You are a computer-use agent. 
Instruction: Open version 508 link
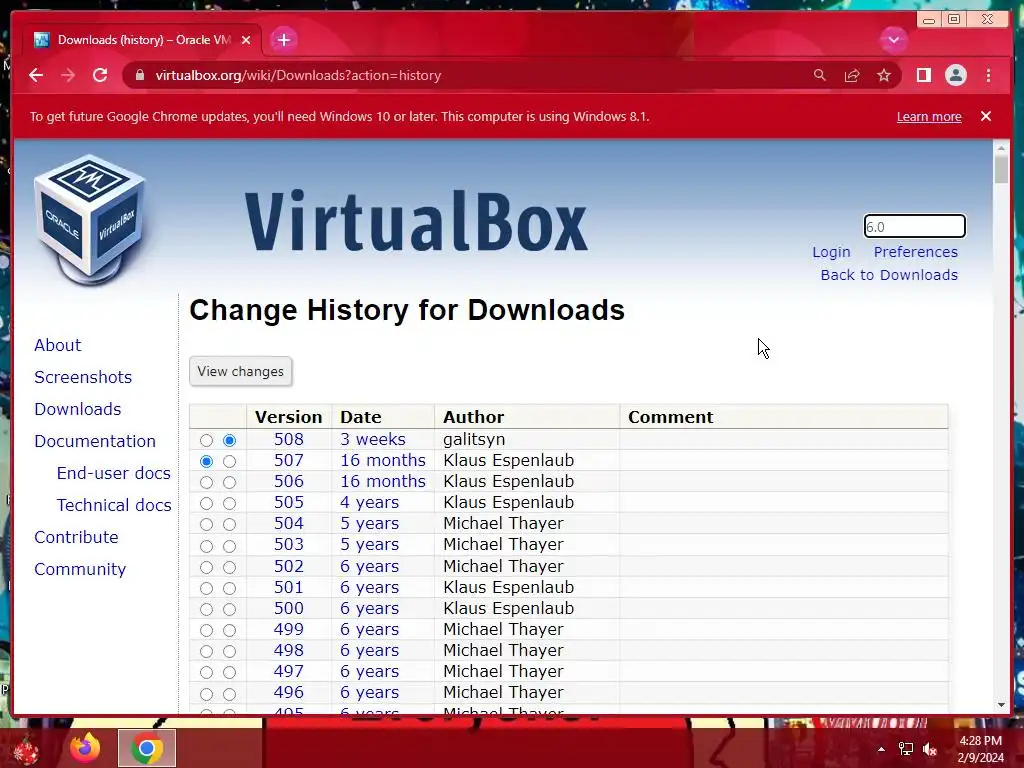pos(289,439)
